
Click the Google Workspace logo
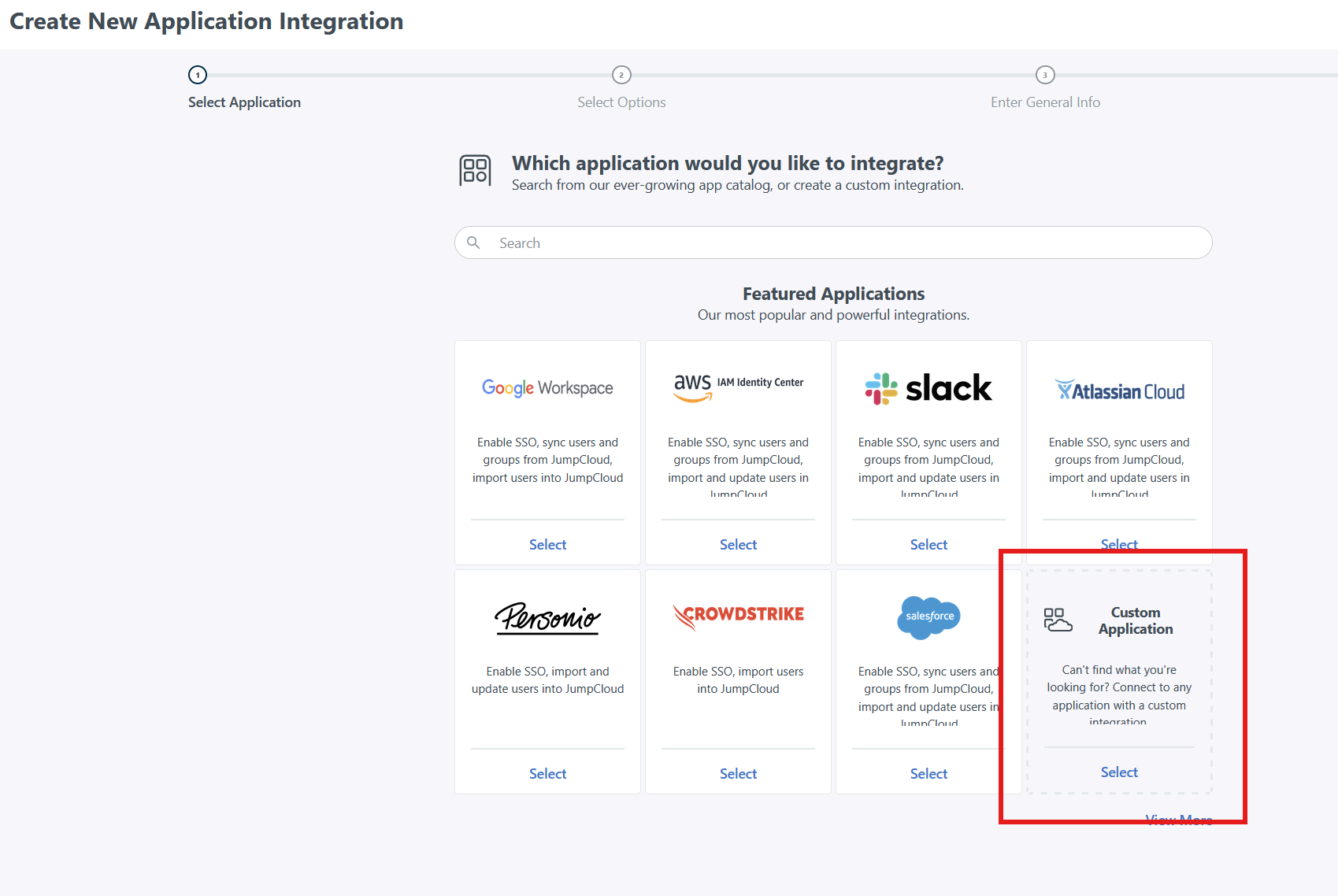547,387
